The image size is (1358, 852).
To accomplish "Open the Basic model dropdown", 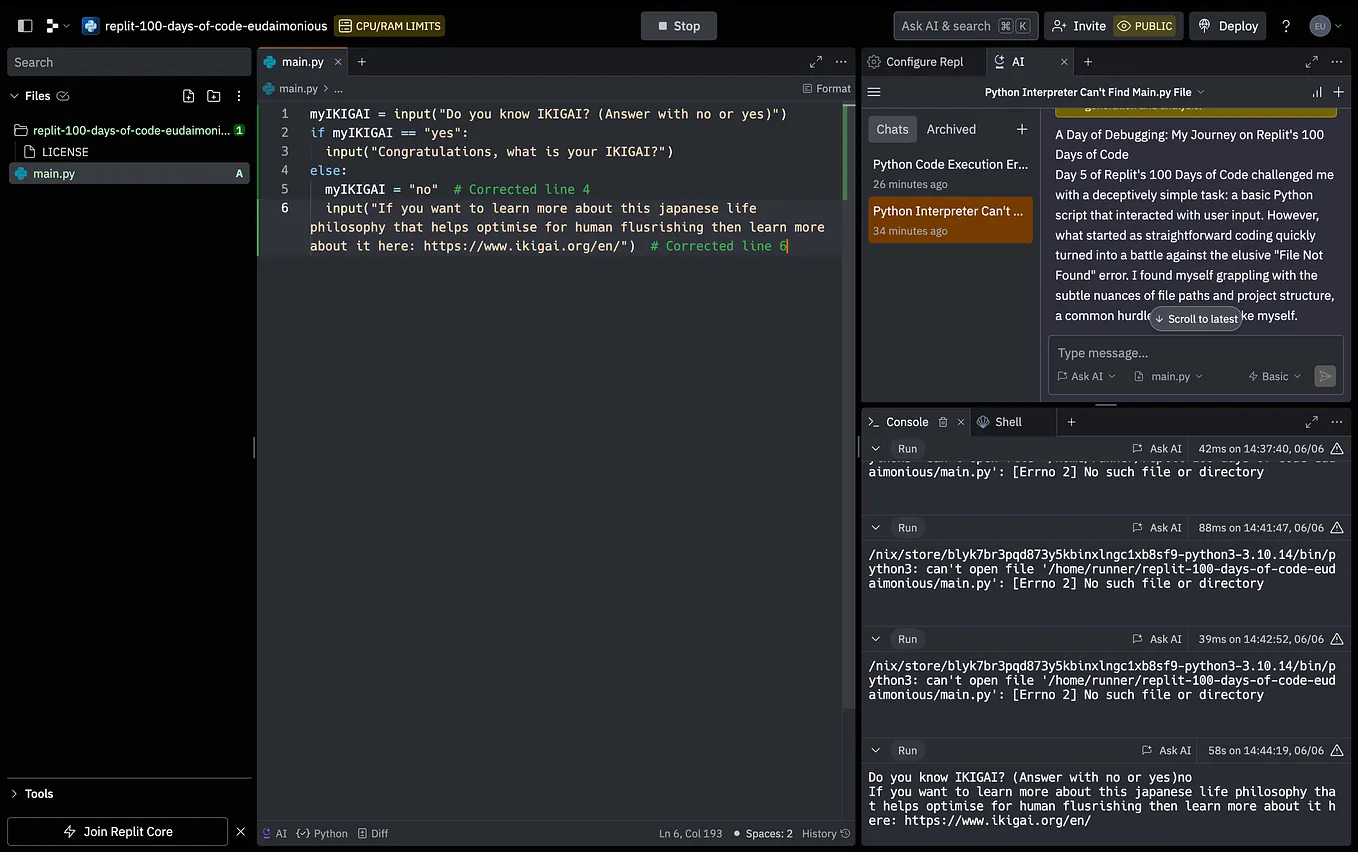I will tap(1274, 376).
